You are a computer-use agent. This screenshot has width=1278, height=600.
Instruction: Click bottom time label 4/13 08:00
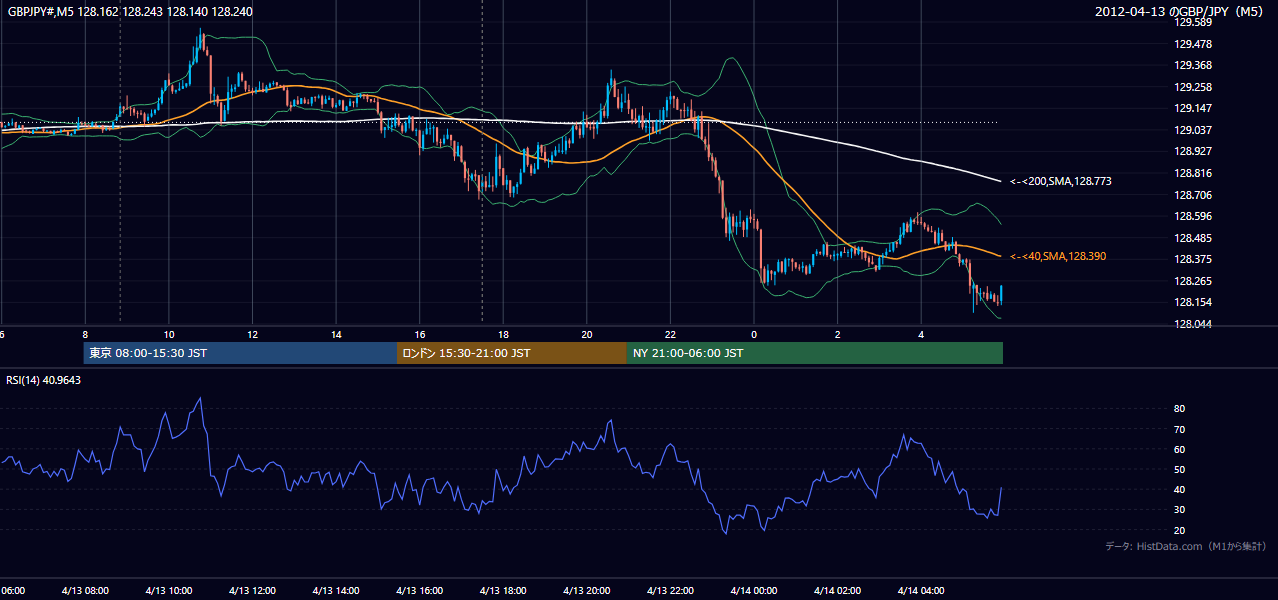pyautogui.click(x=85, y=591)
